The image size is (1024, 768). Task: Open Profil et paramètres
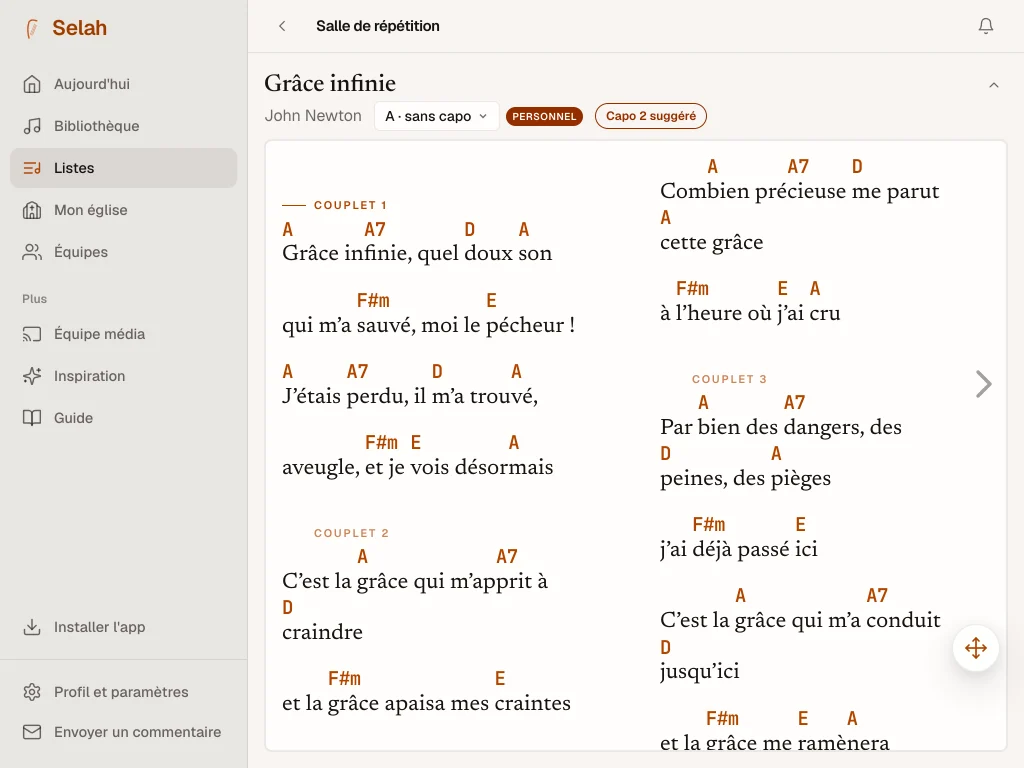123,692
